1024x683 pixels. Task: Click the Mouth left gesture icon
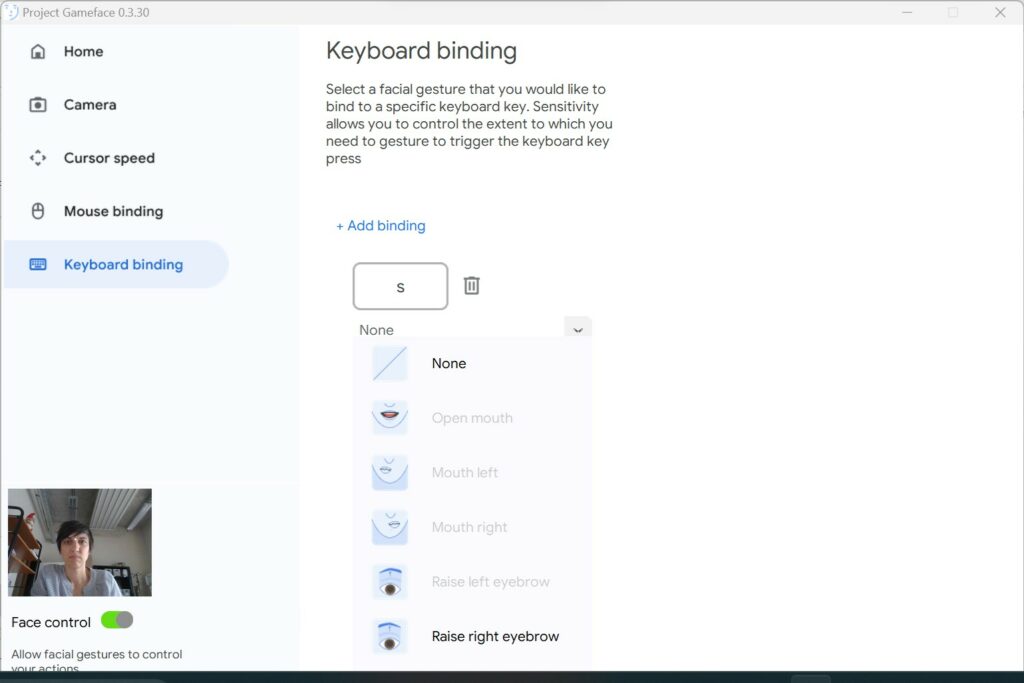(x=390, y=472)
